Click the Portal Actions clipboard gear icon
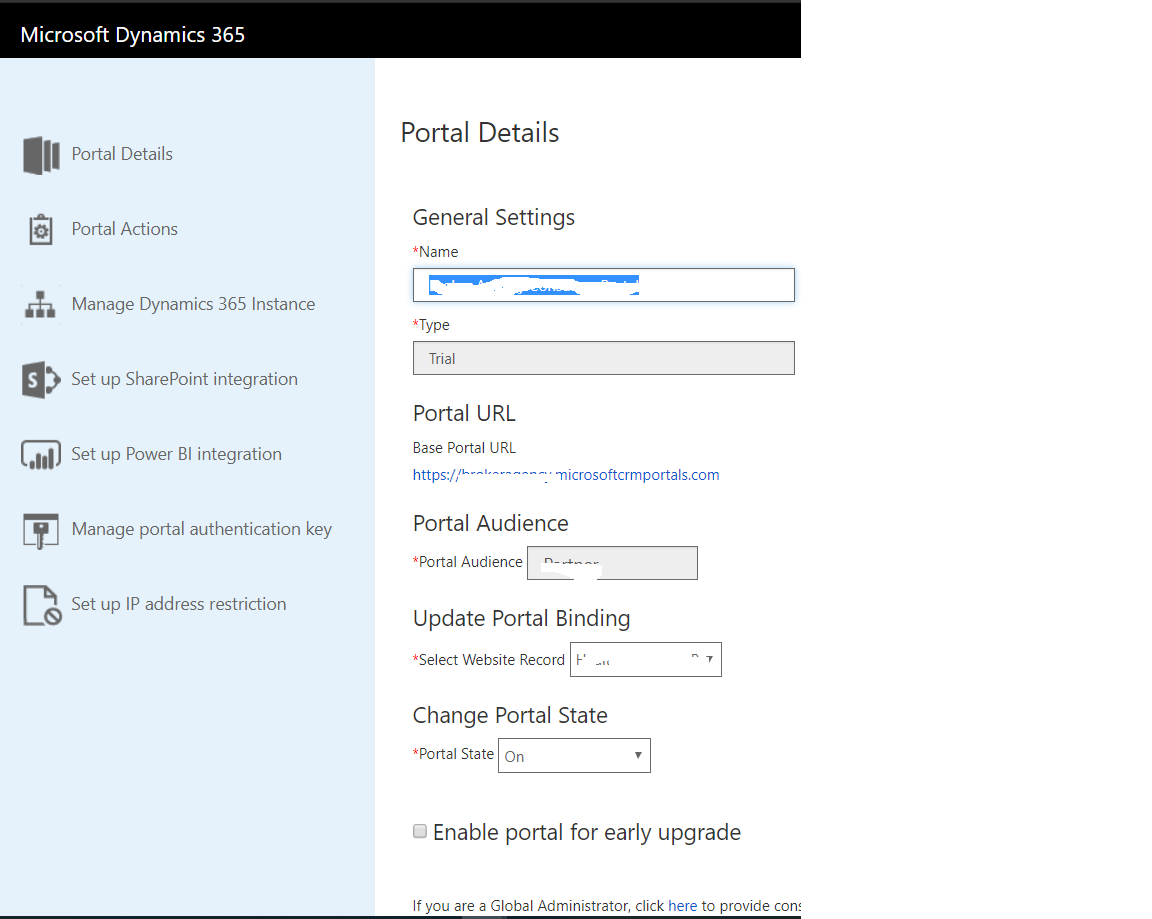 click(41, 230)
